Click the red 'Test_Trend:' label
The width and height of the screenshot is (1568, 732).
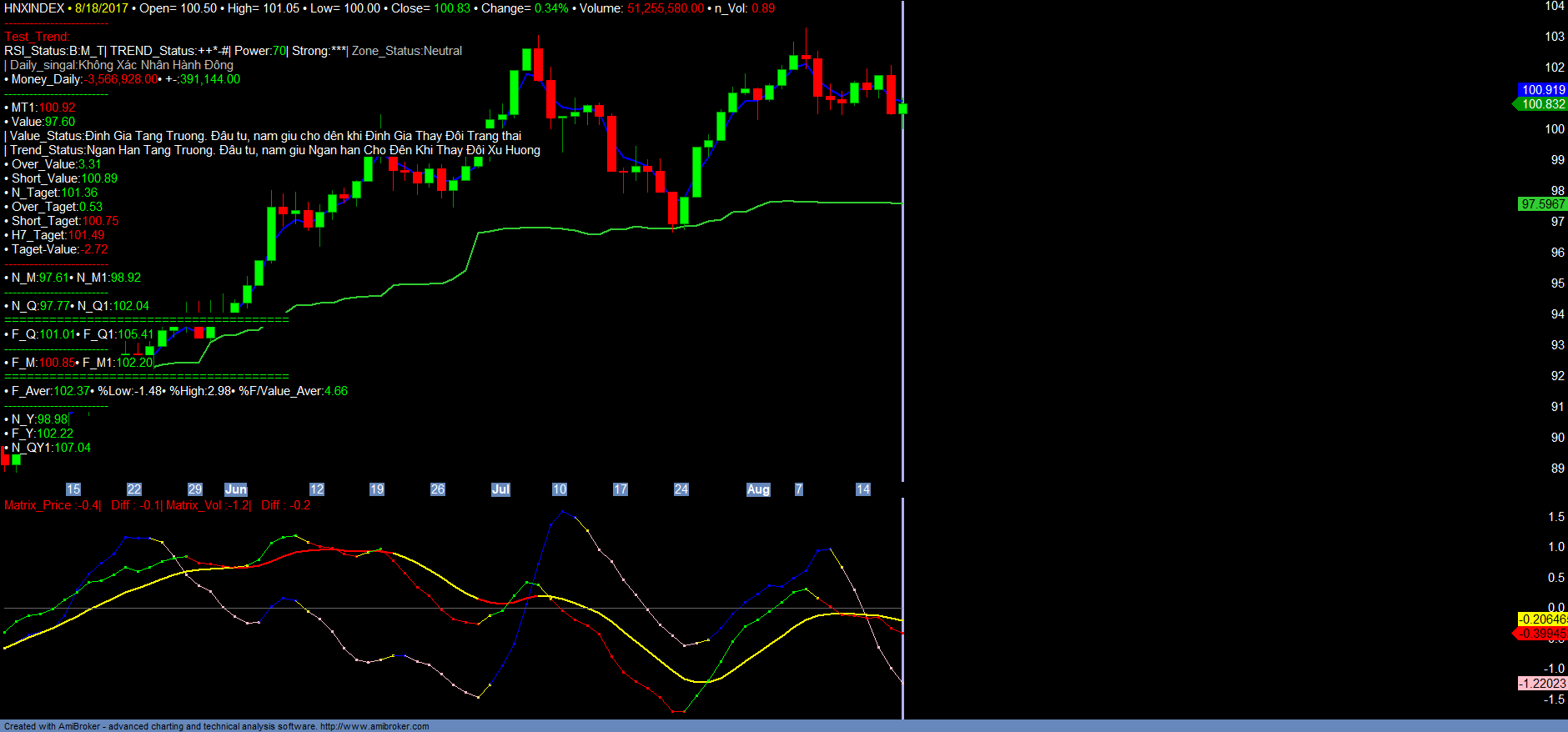click(x=38, y=37)
